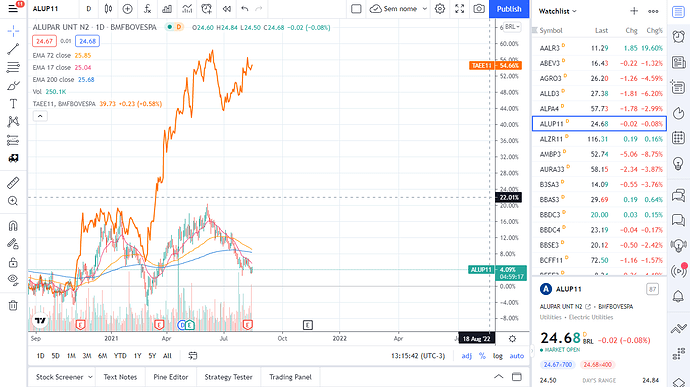Image resolution: width=690 pixels, height=387 pixels.
Task: Select the brush drawing tool
Action: pos(13,85)
